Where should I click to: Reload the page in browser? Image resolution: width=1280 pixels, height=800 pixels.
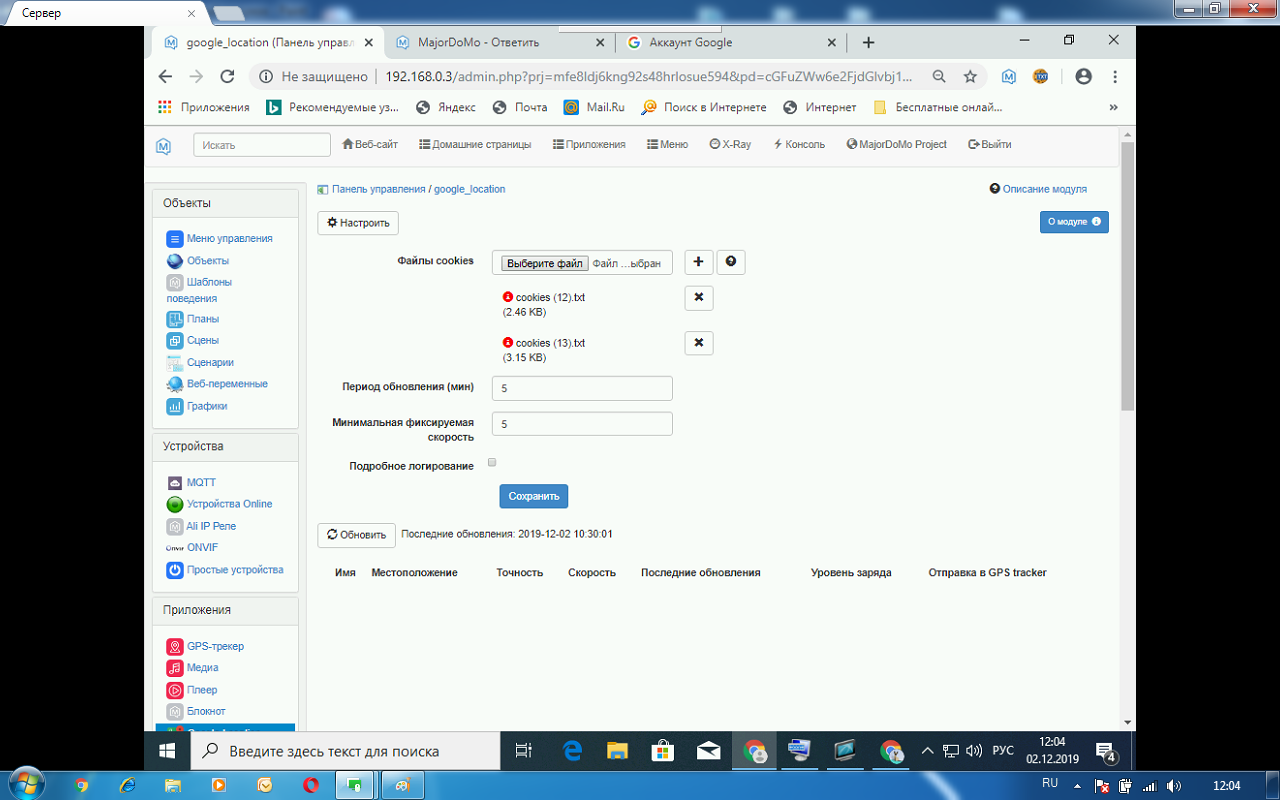tap(227, 77)
